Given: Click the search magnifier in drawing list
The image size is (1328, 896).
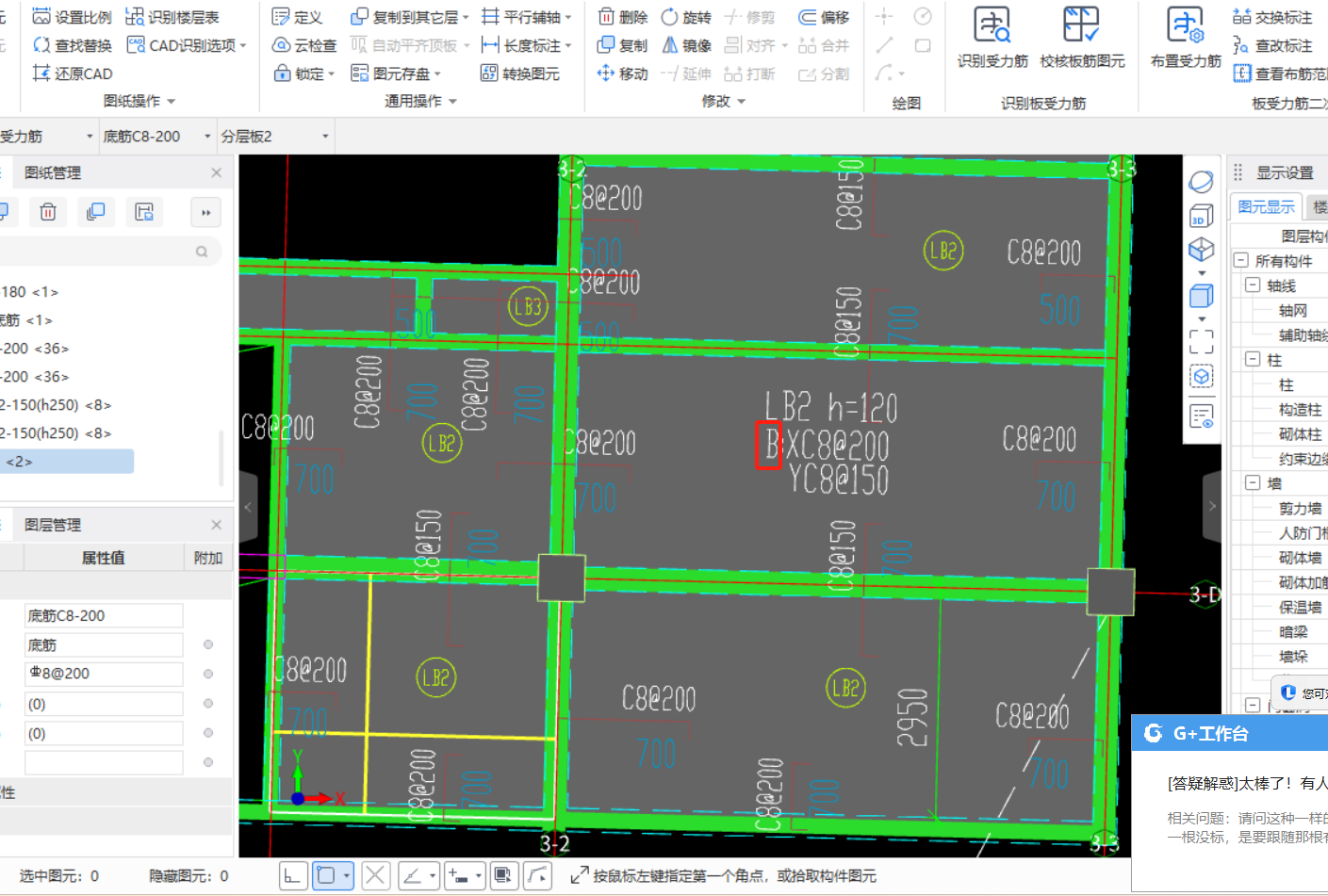Looking at the screenshot, I should click(x=202, y=252).
